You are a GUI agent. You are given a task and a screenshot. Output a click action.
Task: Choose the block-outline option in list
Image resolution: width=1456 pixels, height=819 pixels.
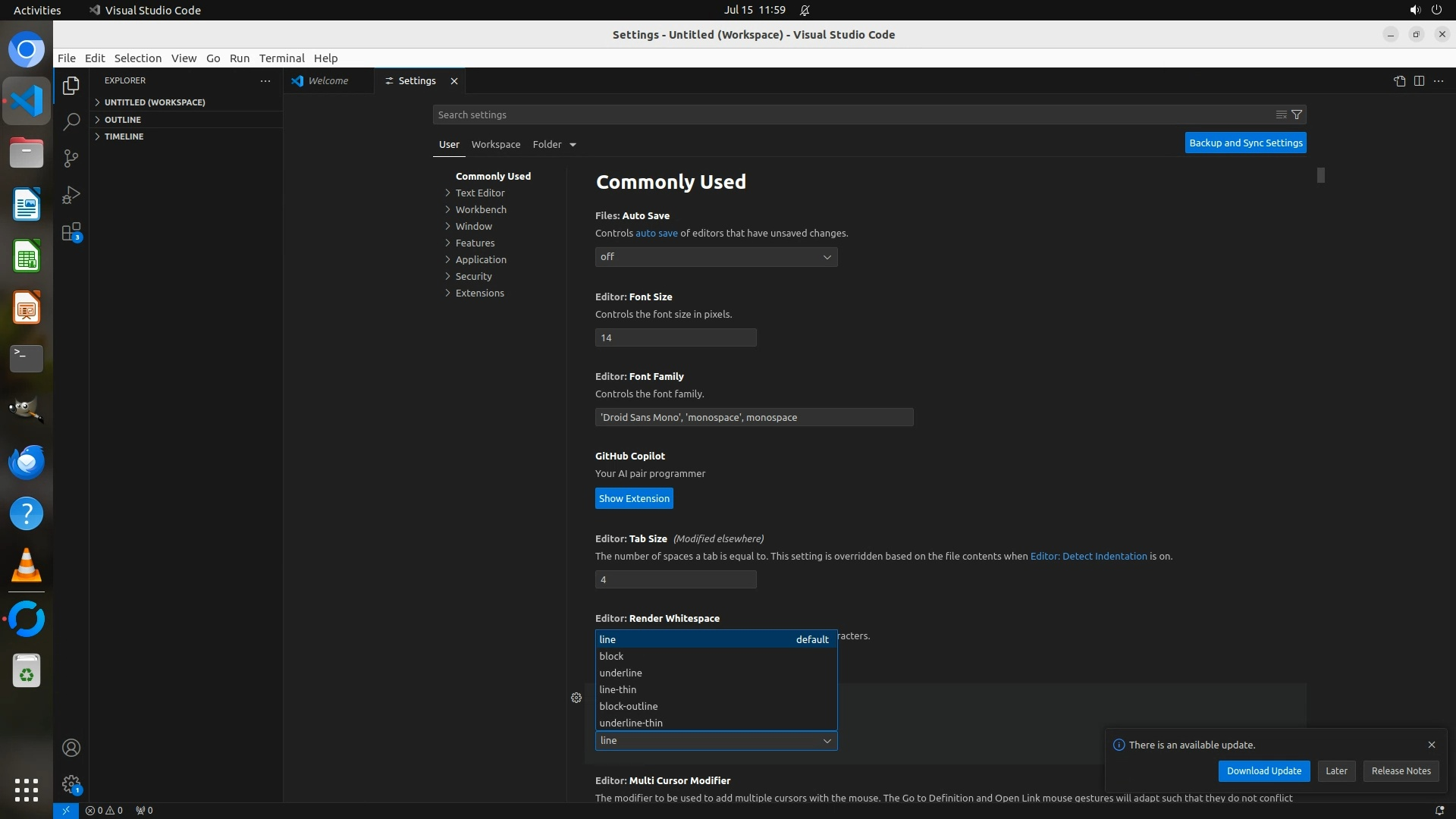tap(629, 706)
